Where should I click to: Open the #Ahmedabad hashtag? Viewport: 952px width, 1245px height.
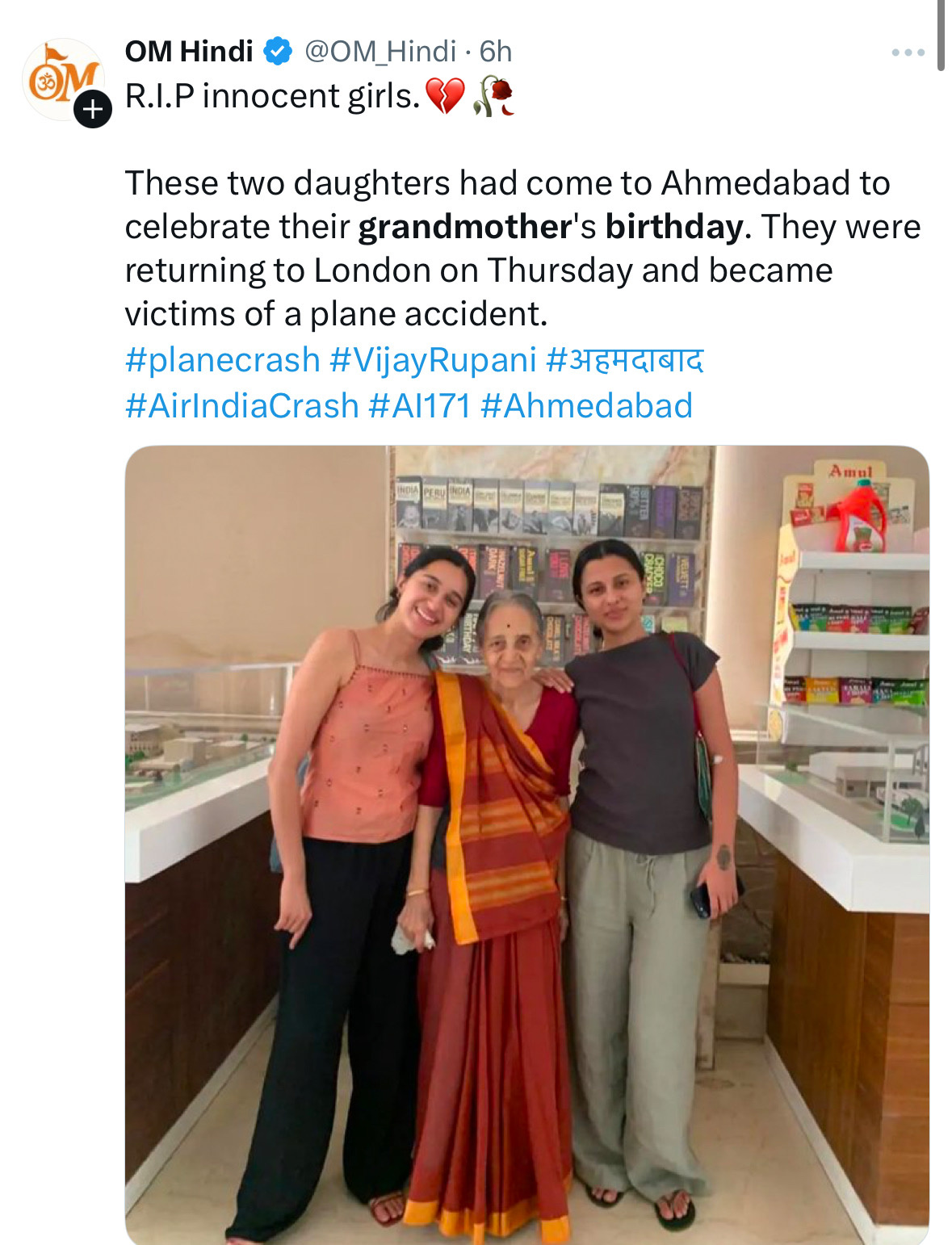[587, 405]
